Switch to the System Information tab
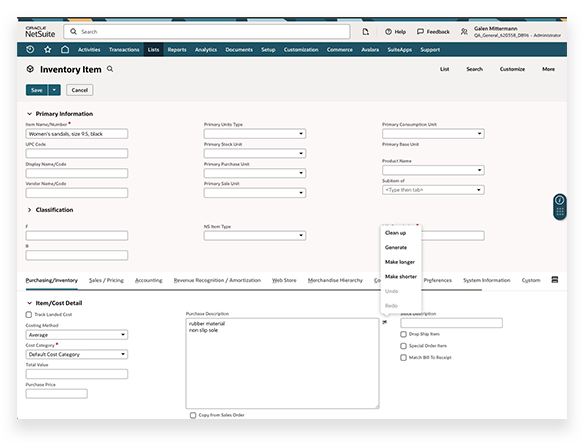Image resolution: width=586 pixels, height=443 pixels. (487, 280)
